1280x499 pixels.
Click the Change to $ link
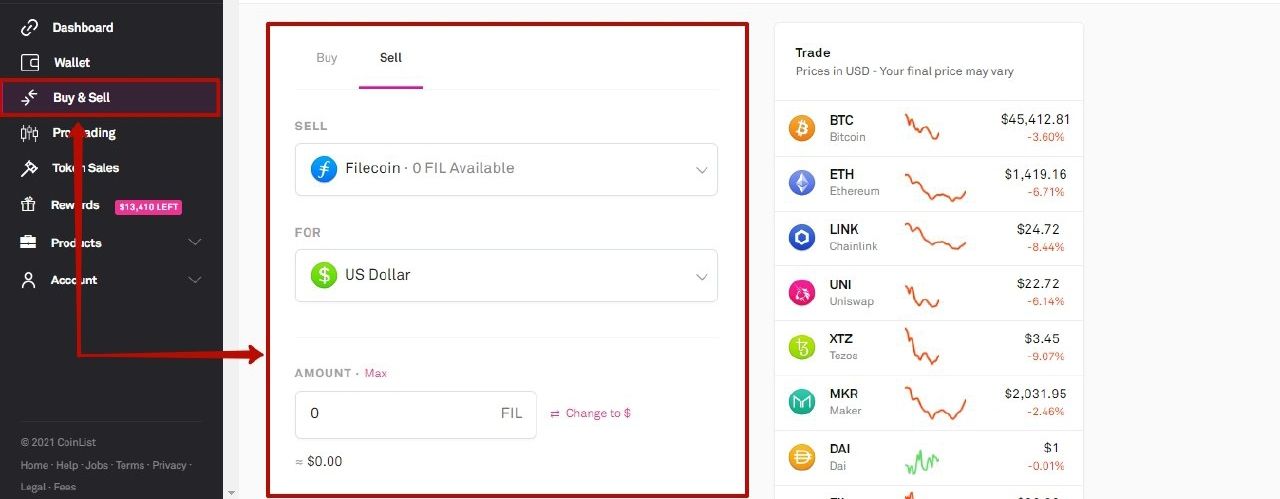(590, 413)
